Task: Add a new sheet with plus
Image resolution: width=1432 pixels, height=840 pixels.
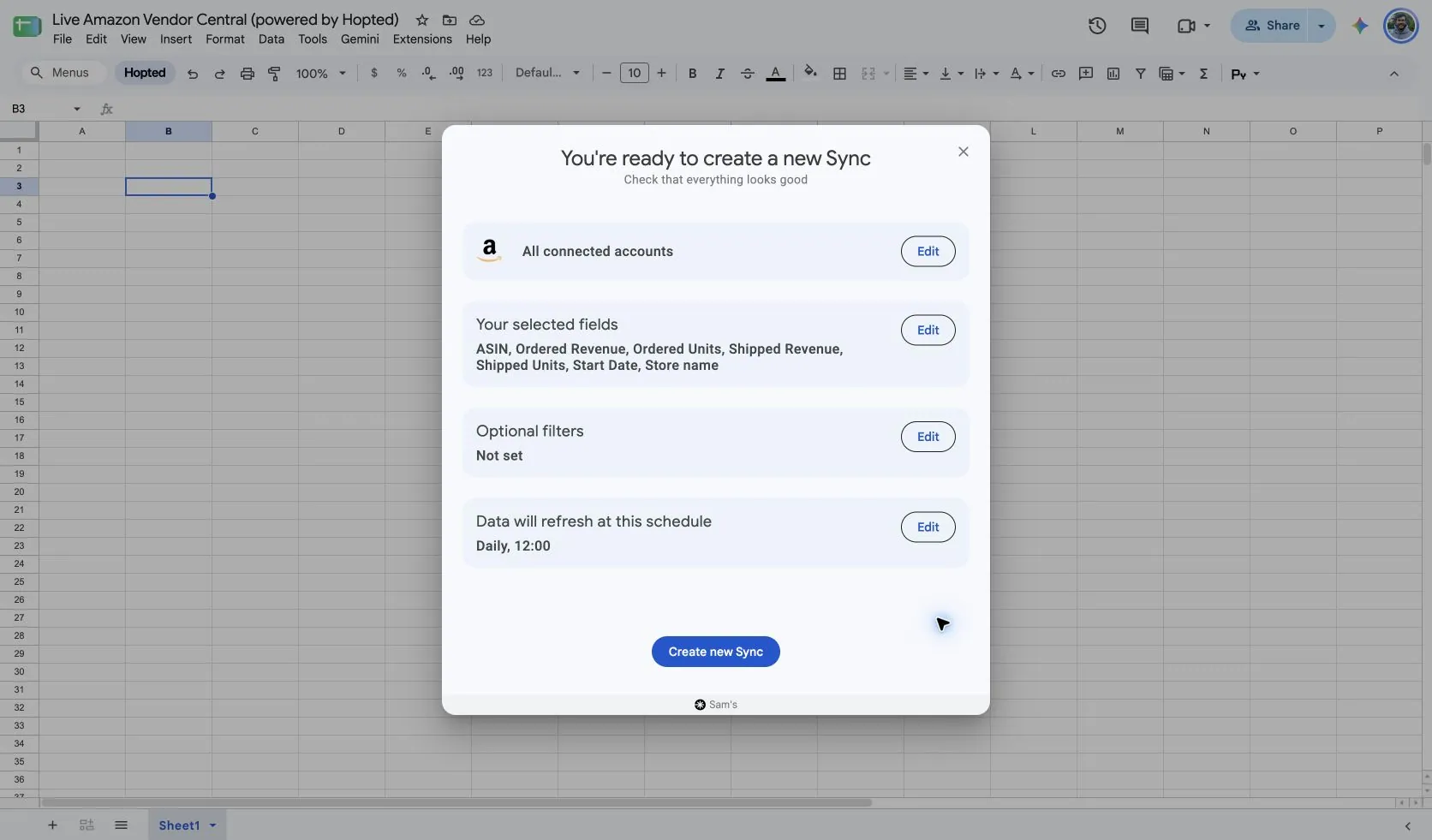Action: pos(52,825)
